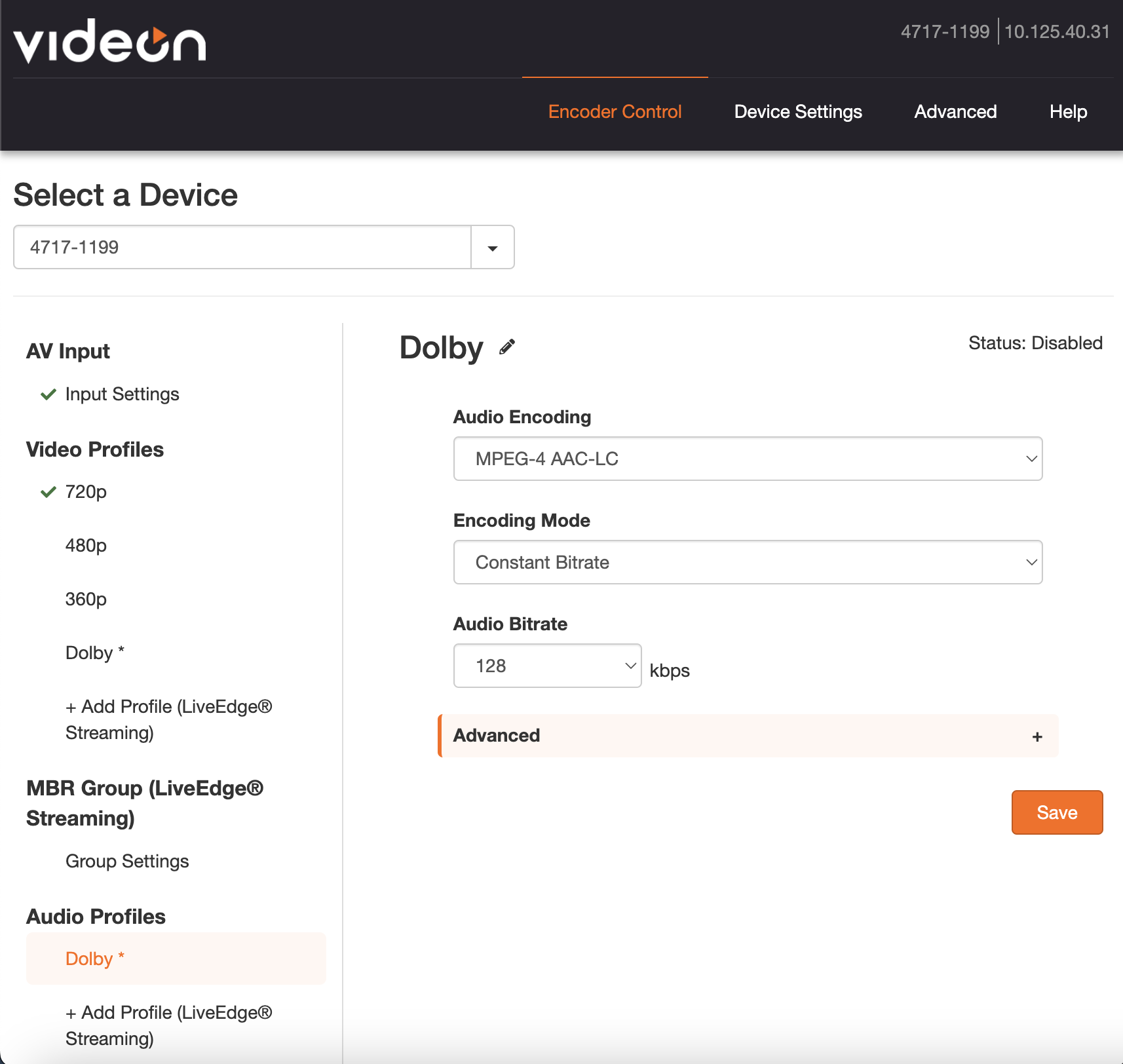Select the 480p video profile

(x=86, y=546)
